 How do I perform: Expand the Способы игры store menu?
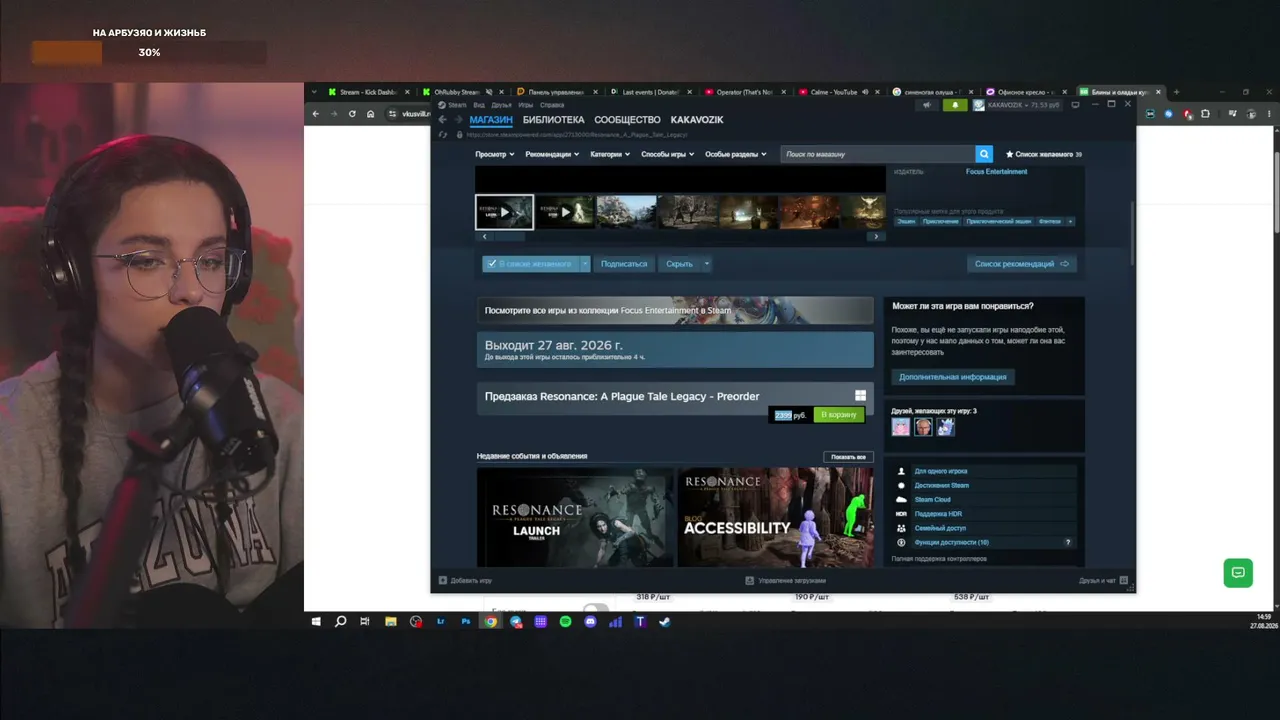pyautogui.click(x=667, y=154)
